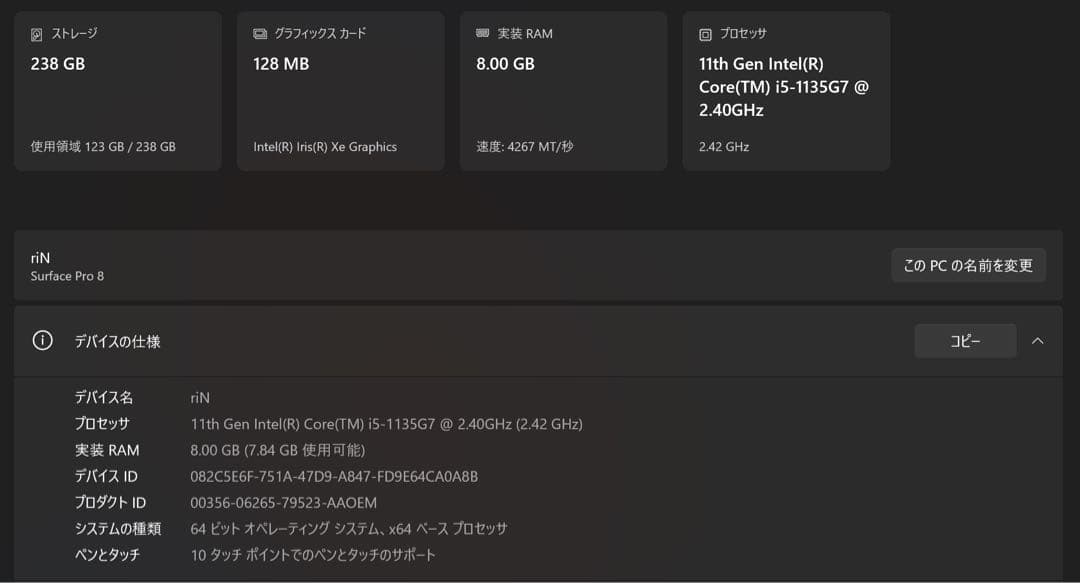This screenshot has width=1080, height=583.
Task: Click the コピー button
Action: [964, 340]
